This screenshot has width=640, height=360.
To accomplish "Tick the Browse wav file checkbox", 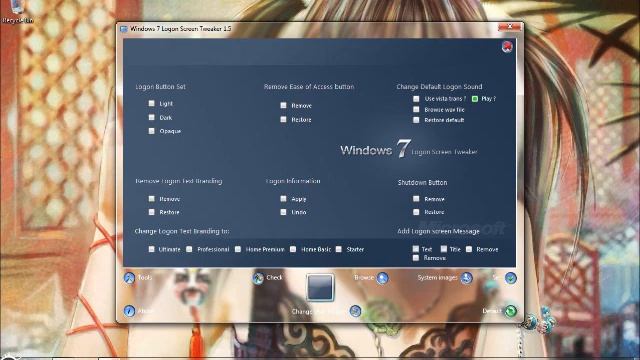I will (416, 109).
